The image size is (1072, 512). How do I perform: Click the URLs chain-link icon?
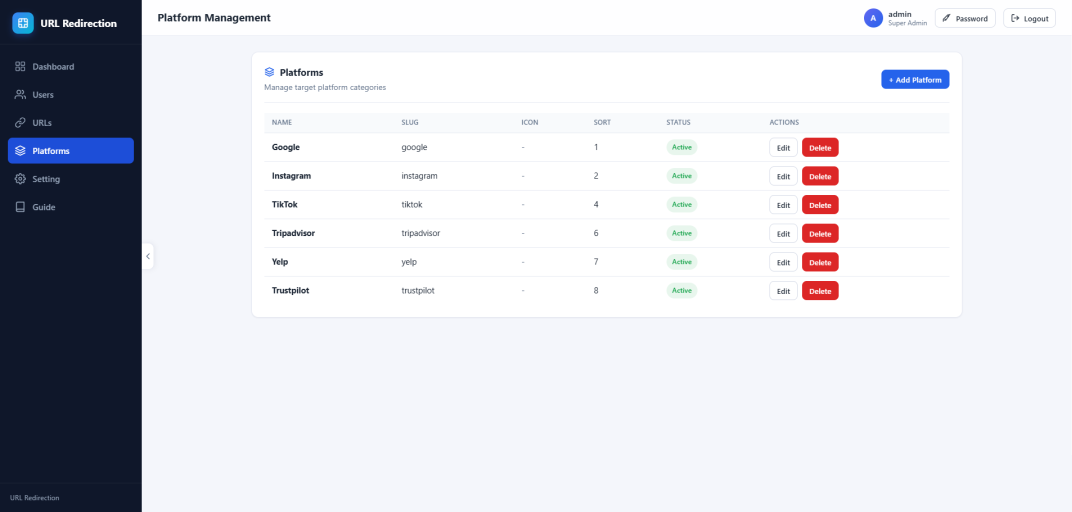point(21,123)
